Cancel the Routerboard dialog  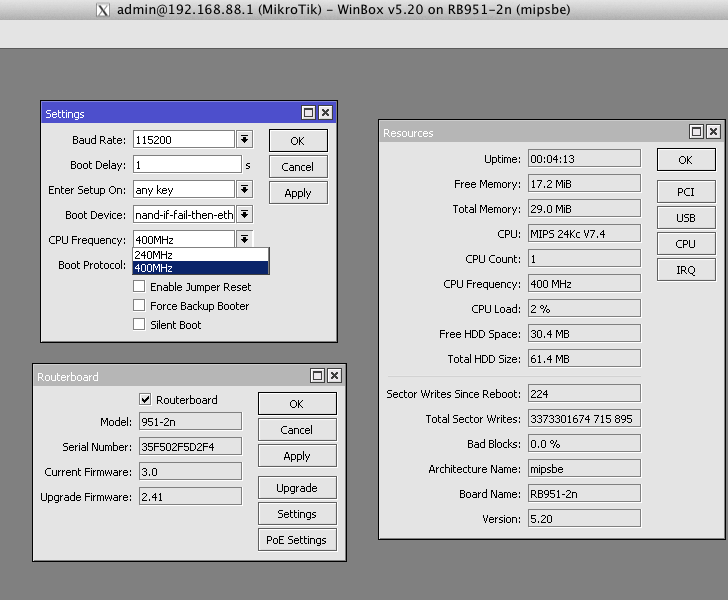pos(297,430)
